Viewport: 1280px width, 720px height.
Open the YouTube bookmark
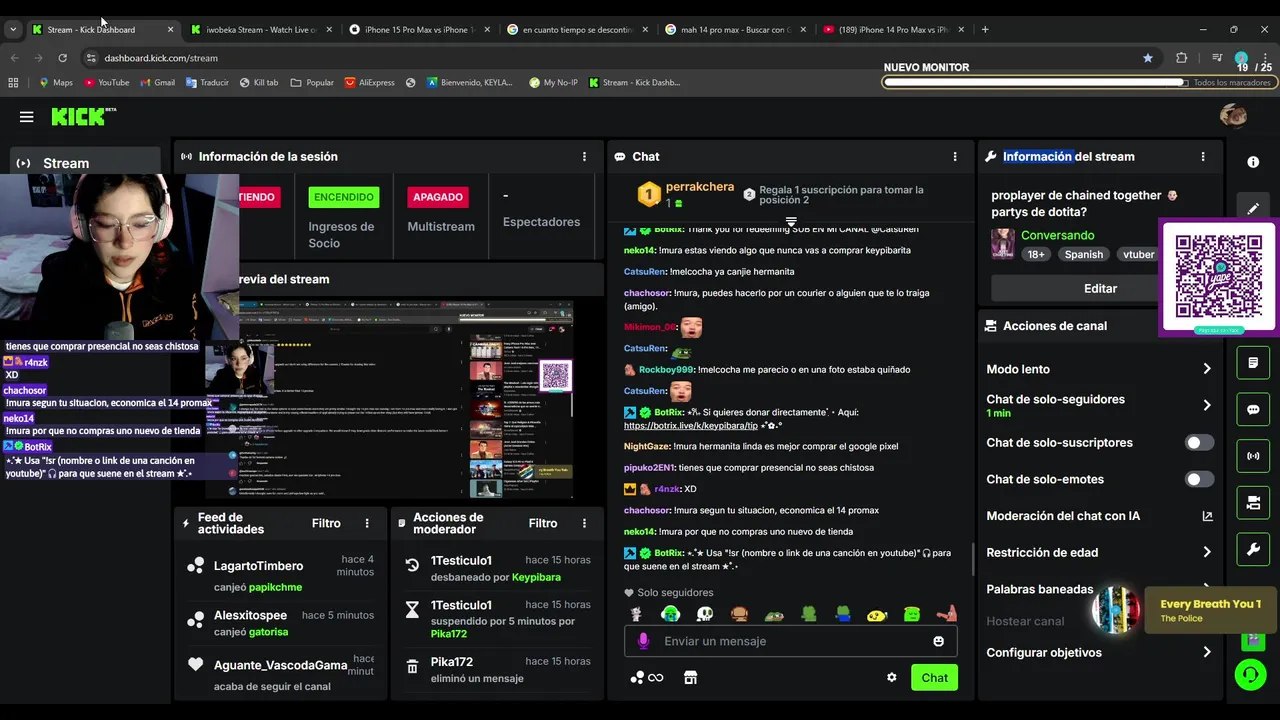coord(107,82)
